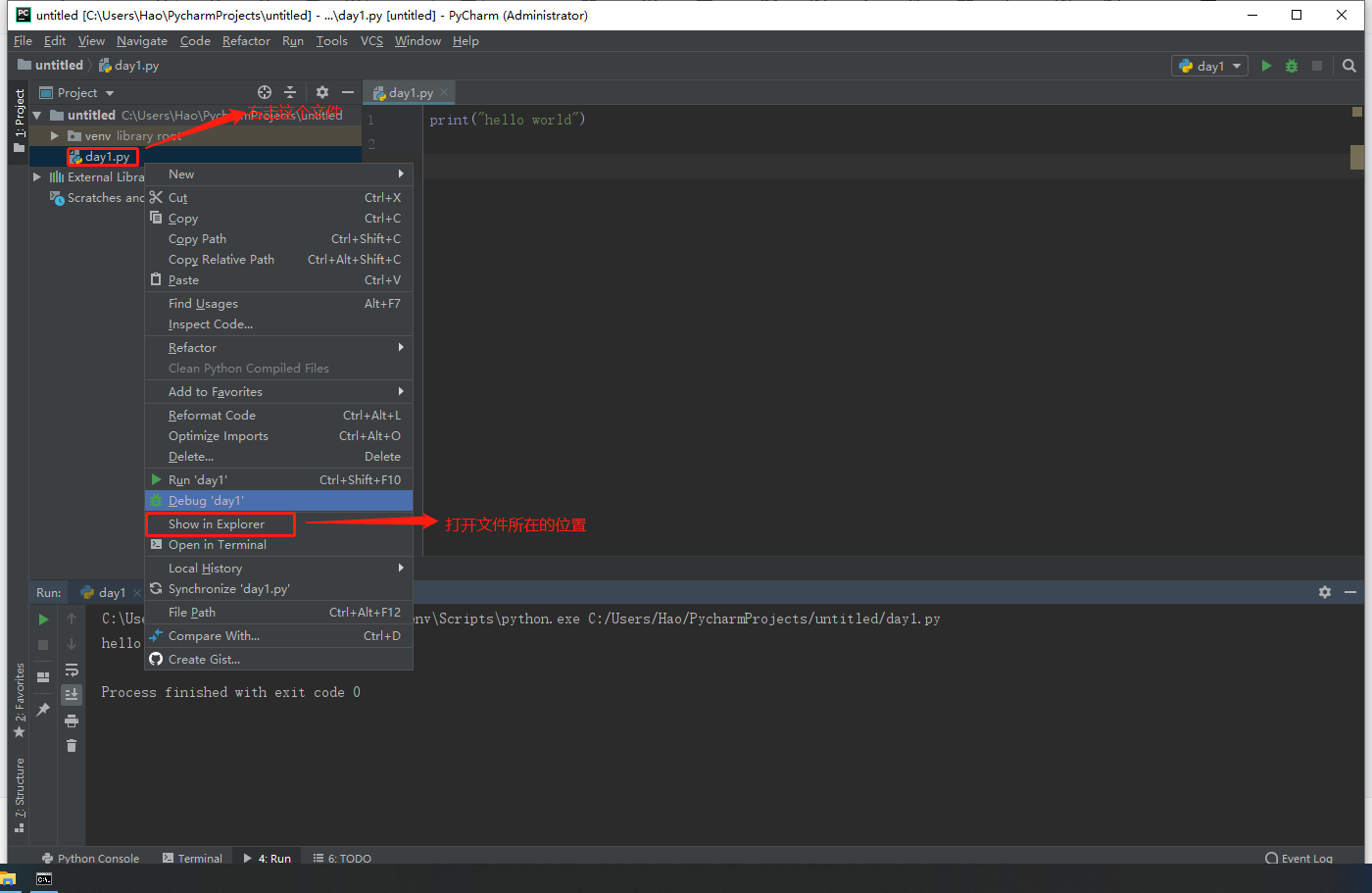This screenshot has width=1372, height=893.
Task: Select Cut in the context menu
Action: [x=278, y=198]
